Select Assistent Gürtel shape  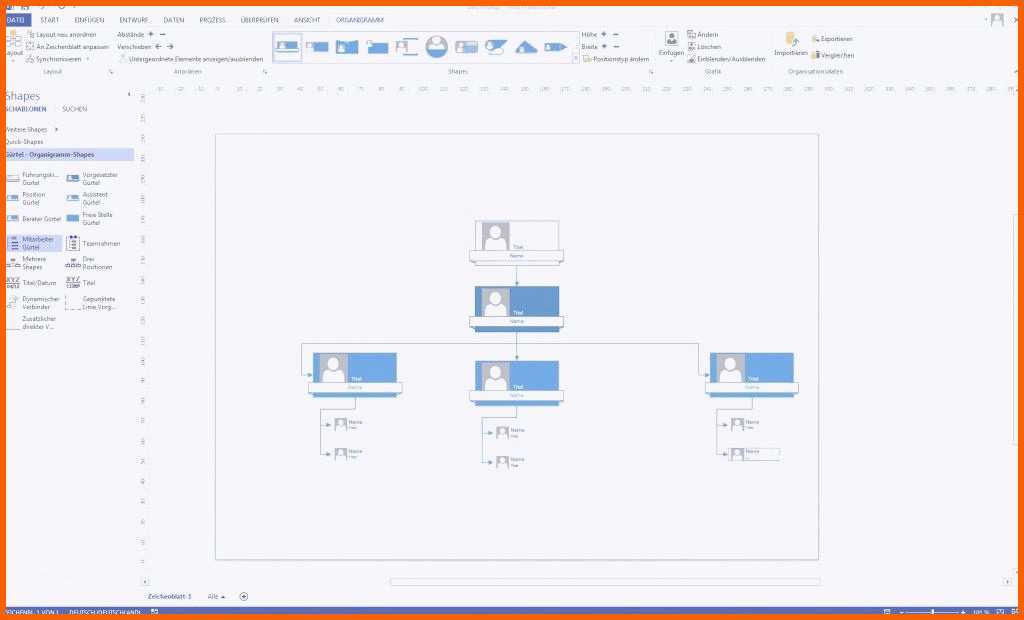coord(88,199)
